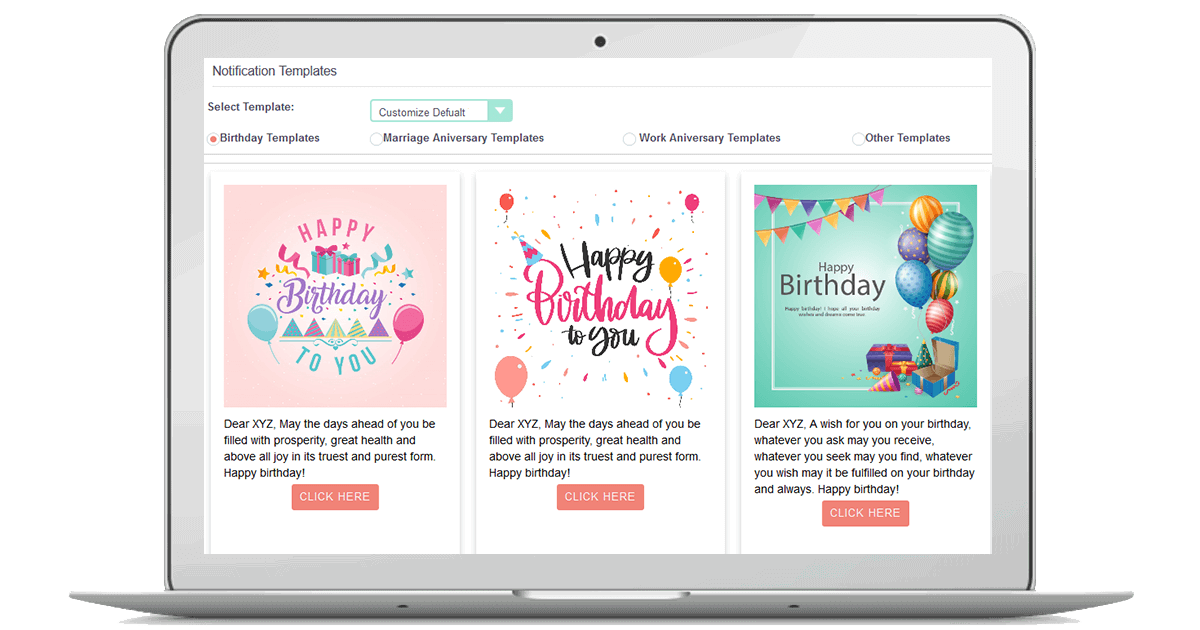Select the Marriage Aniversary Templates radio button
Image resolution: width=1200 pixels, height=630 pixels.
376,139
